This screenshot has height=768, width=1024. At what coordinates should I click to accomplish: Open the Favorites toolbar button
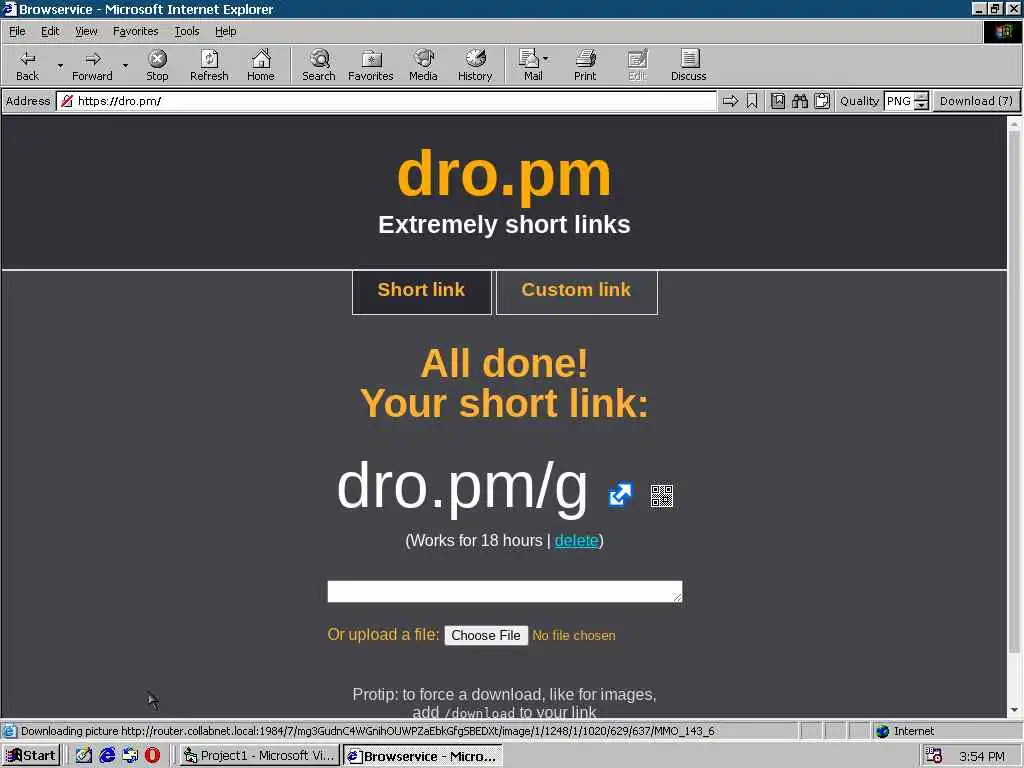(370, 65)
